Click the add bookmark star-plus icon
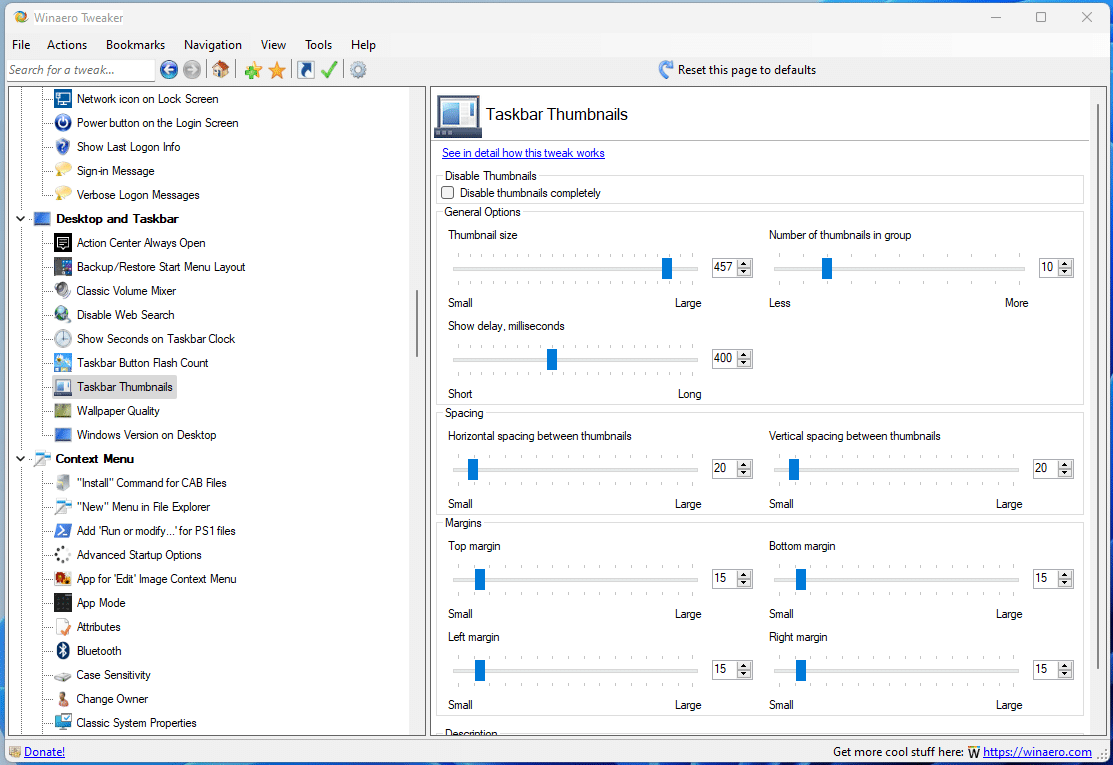 [253, 70]
